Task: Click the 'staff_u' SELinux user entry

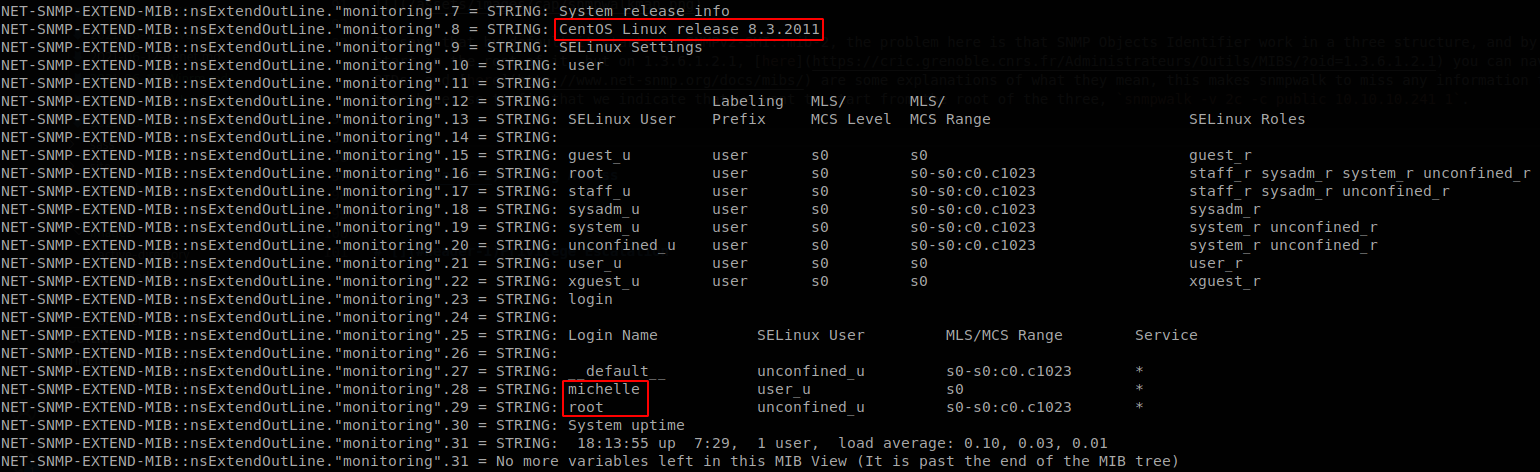Action: [599, 191]
